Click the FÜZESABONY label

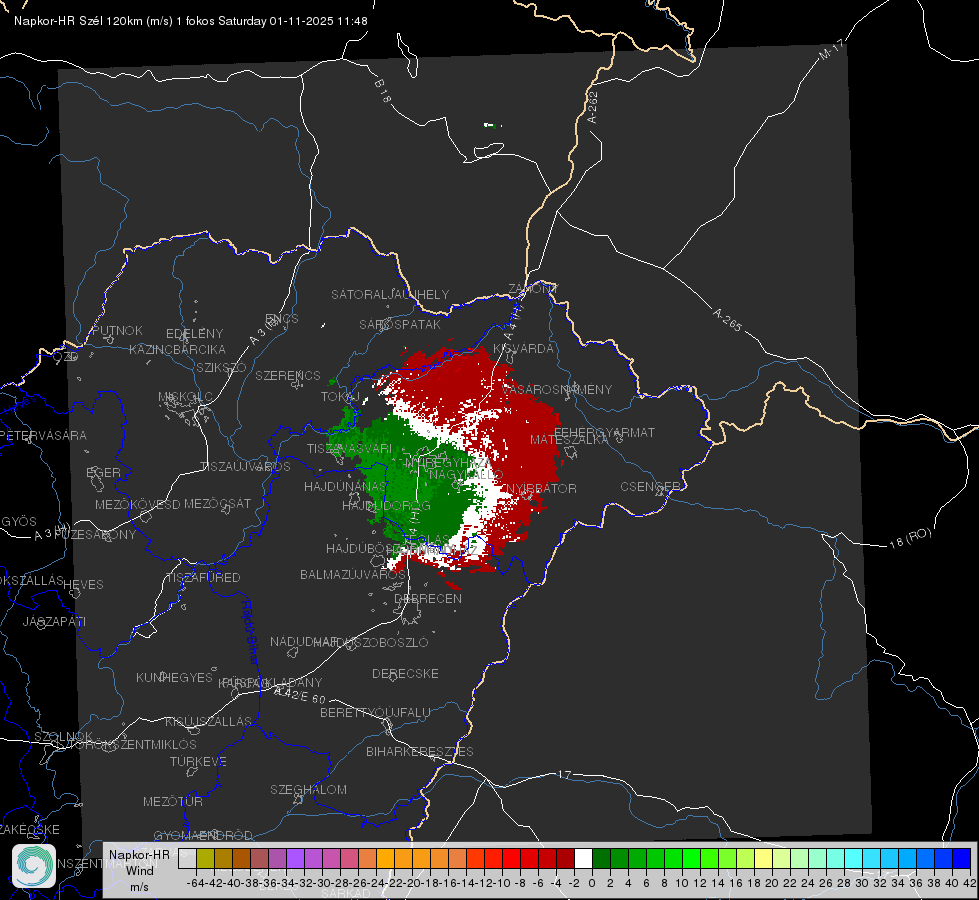pos(95,535)
